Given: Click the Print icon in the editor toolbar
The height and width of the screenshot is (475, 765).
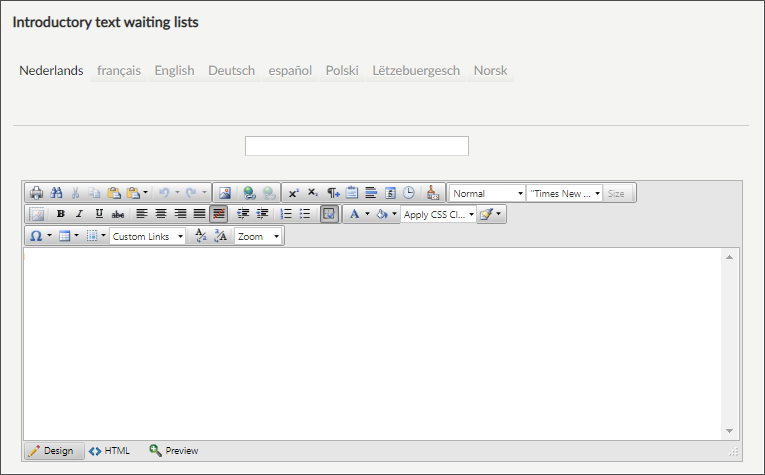Looking at the screenshot, I should pyautogui.click(x=36, y=193).
